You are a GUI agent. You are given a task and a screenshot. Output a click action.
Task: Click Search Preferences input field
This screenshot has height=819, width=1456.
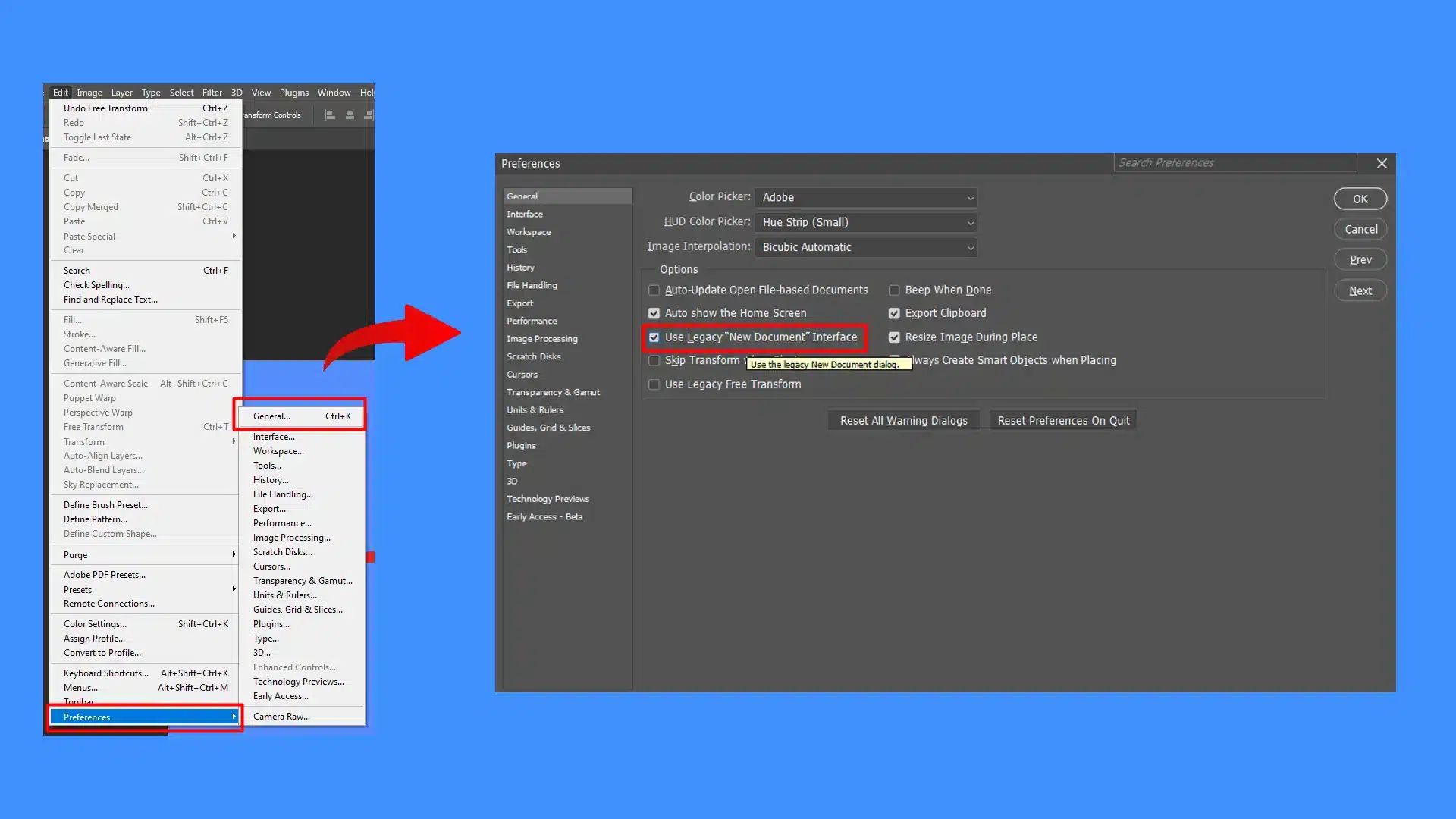tap(1233, 163)
